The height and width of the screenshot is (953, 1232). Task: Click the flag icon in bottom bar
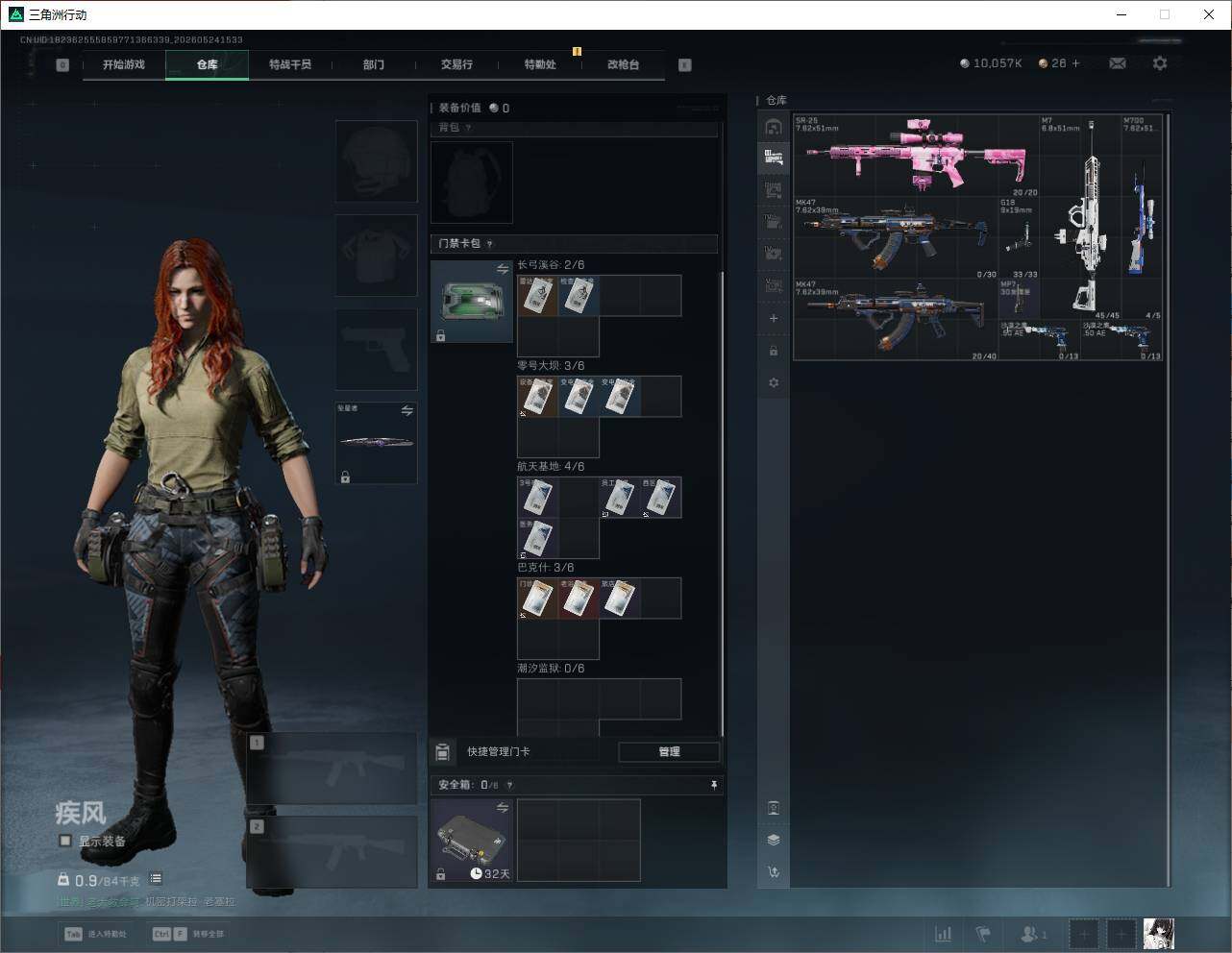983,934
